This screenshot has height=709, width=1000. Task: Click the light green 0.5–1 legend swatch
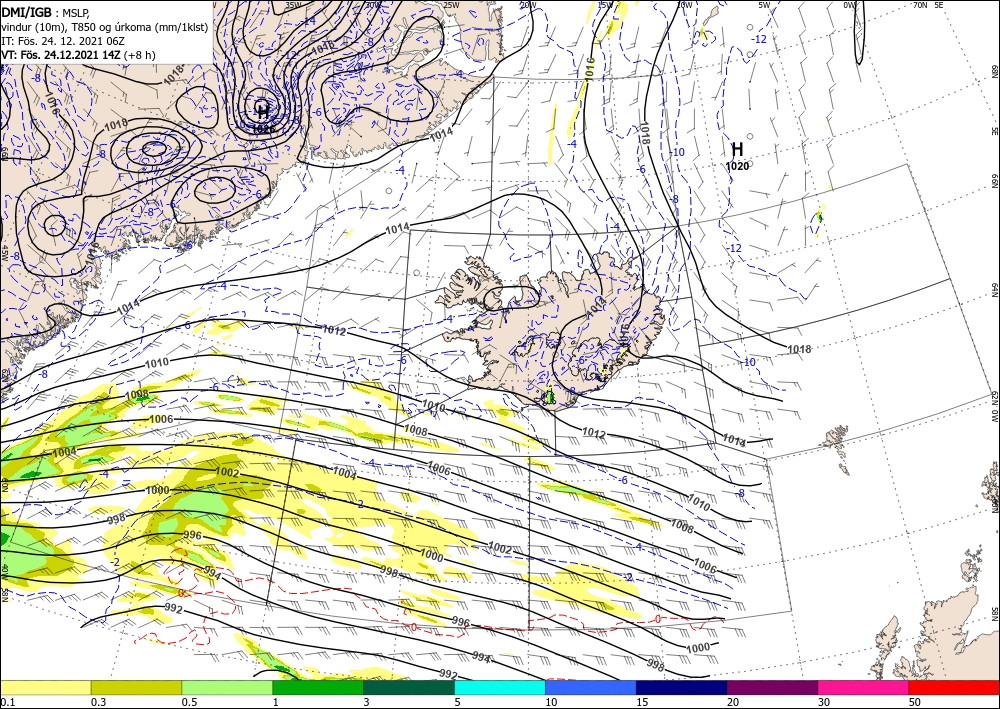227,687
